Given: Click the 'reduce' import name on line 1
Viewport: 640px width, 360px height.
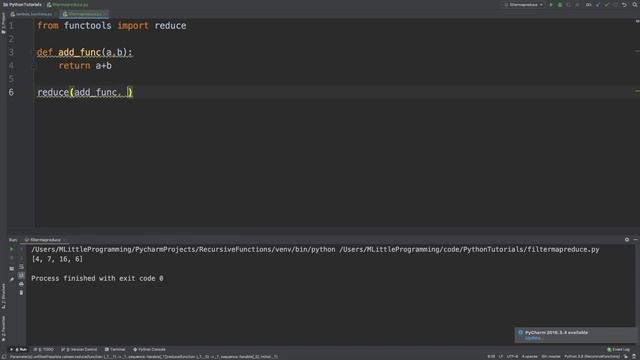Looking at the screenshot, I should [170, 26].
